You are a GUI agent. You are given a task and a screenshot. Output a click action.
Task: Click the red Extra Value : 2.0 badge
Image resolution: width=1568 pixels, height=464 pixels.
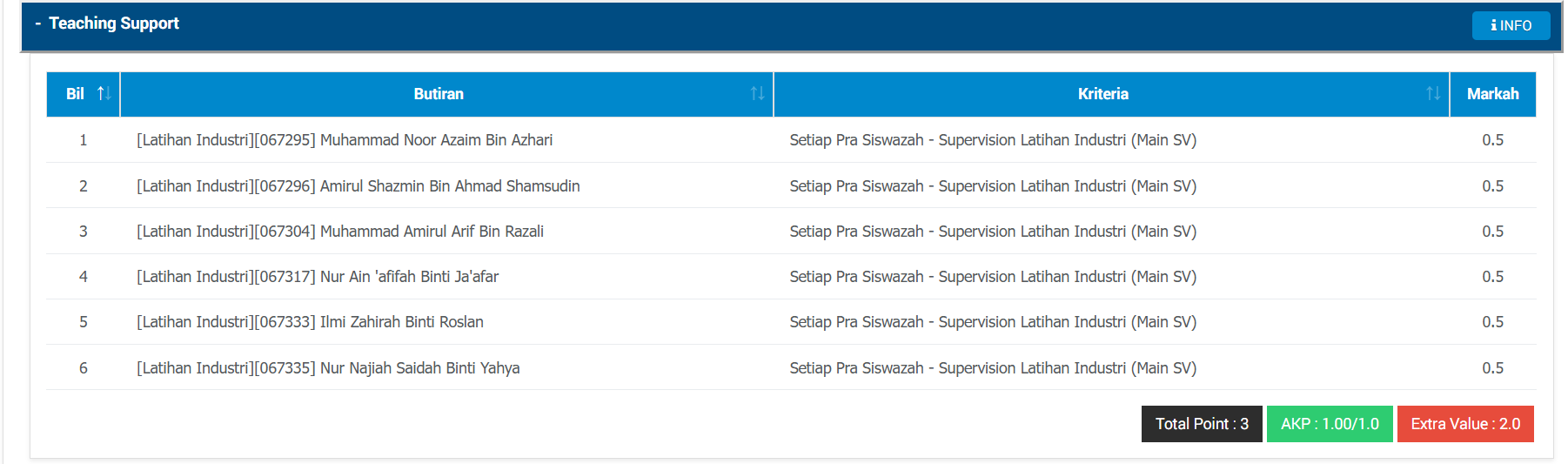pos(1465,424)
